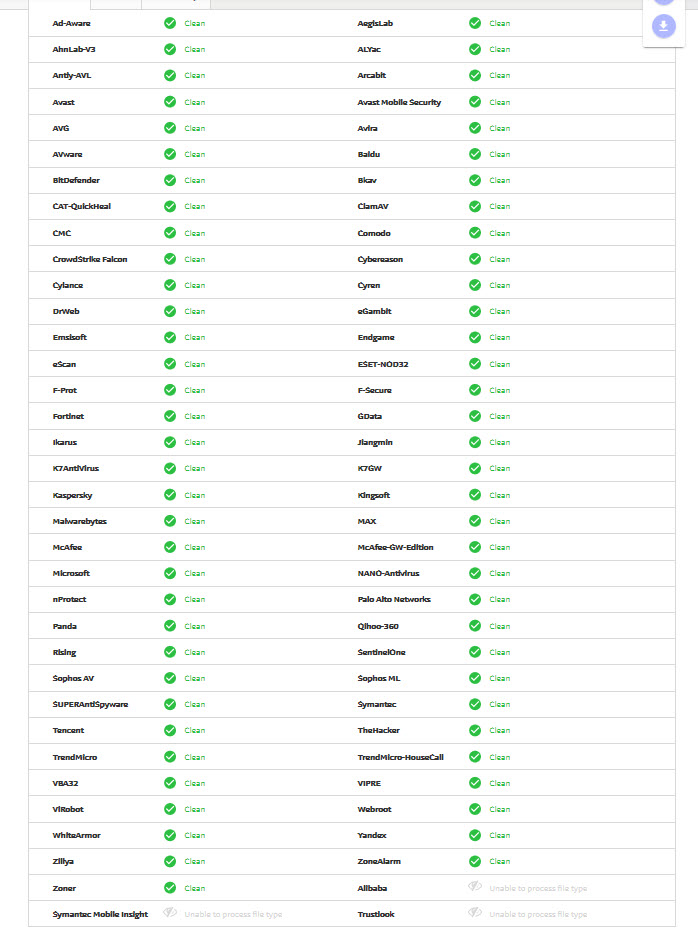Screen dimensions: 698x942
Task: Select the CrowdStrike Falcon engine name
Action: (x=90, y=259)
